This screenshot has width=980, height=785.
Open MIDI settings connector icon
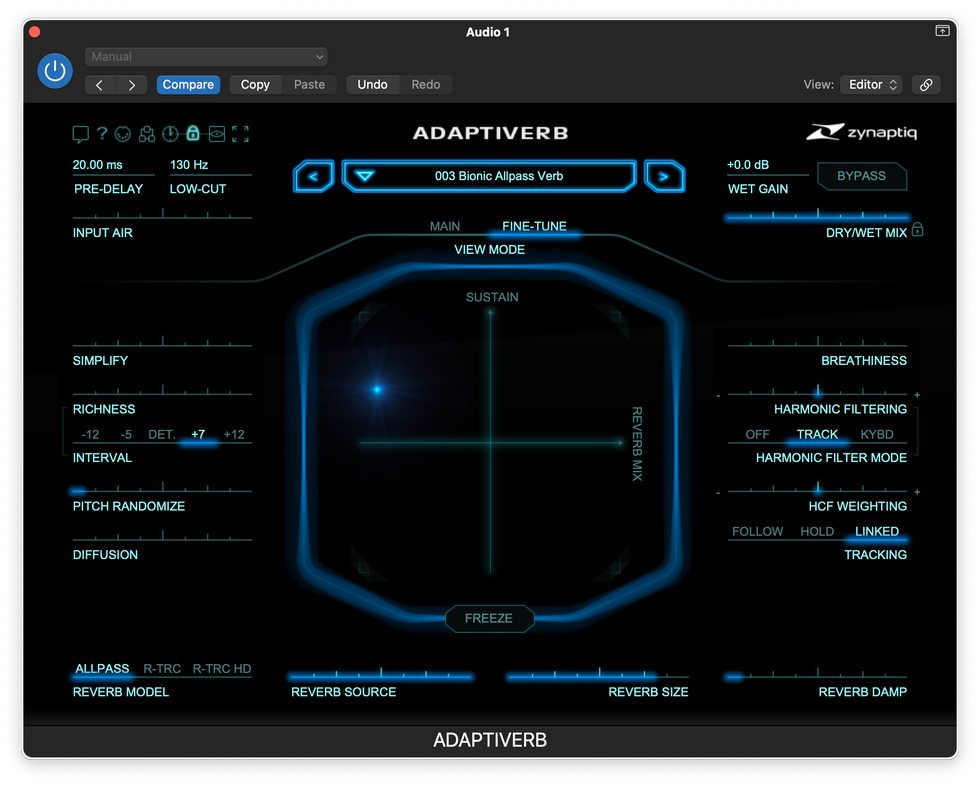[123, 134]
